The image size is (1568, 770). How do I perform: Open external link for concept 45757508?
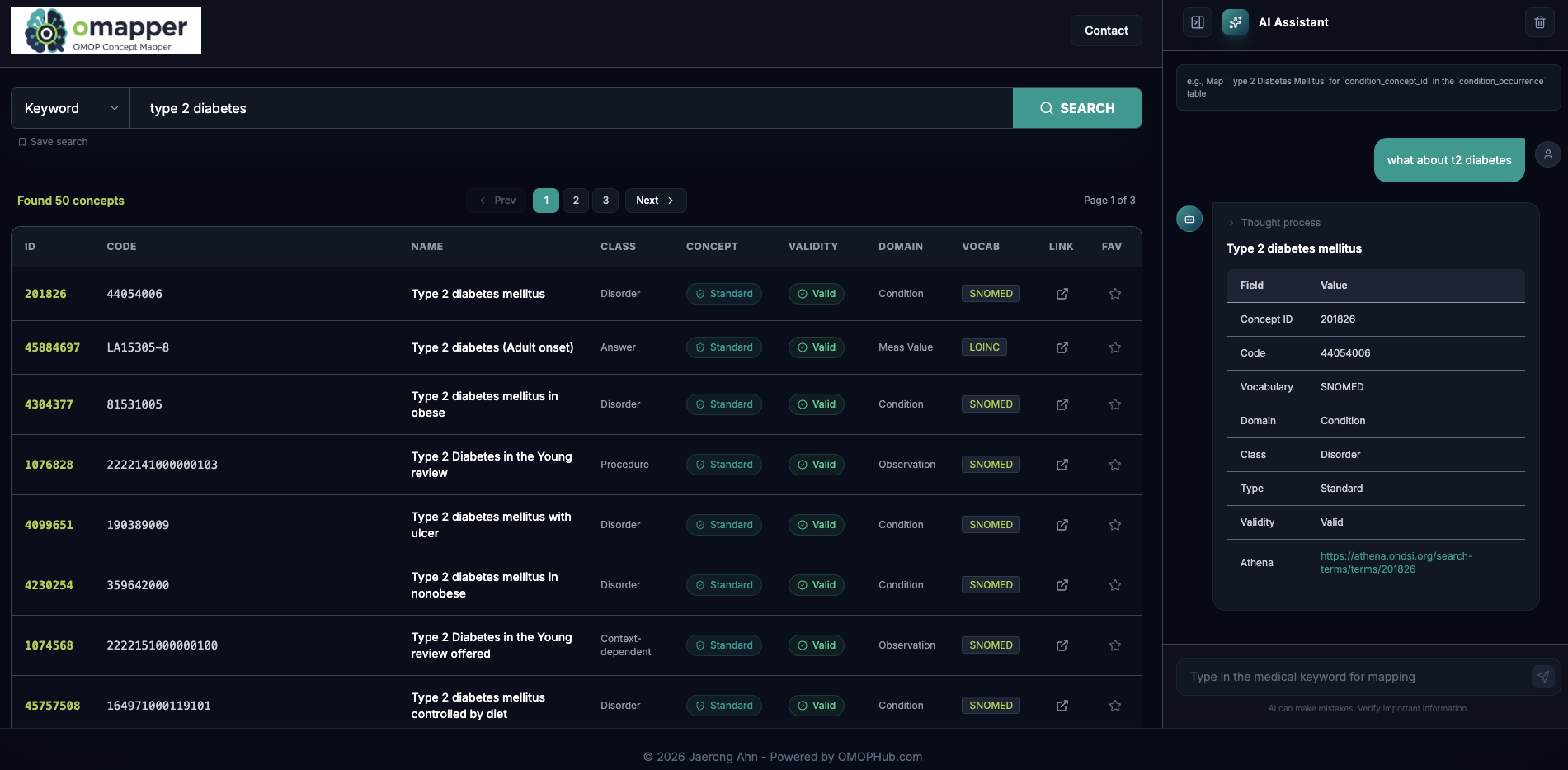click(x=1062, y=706)
